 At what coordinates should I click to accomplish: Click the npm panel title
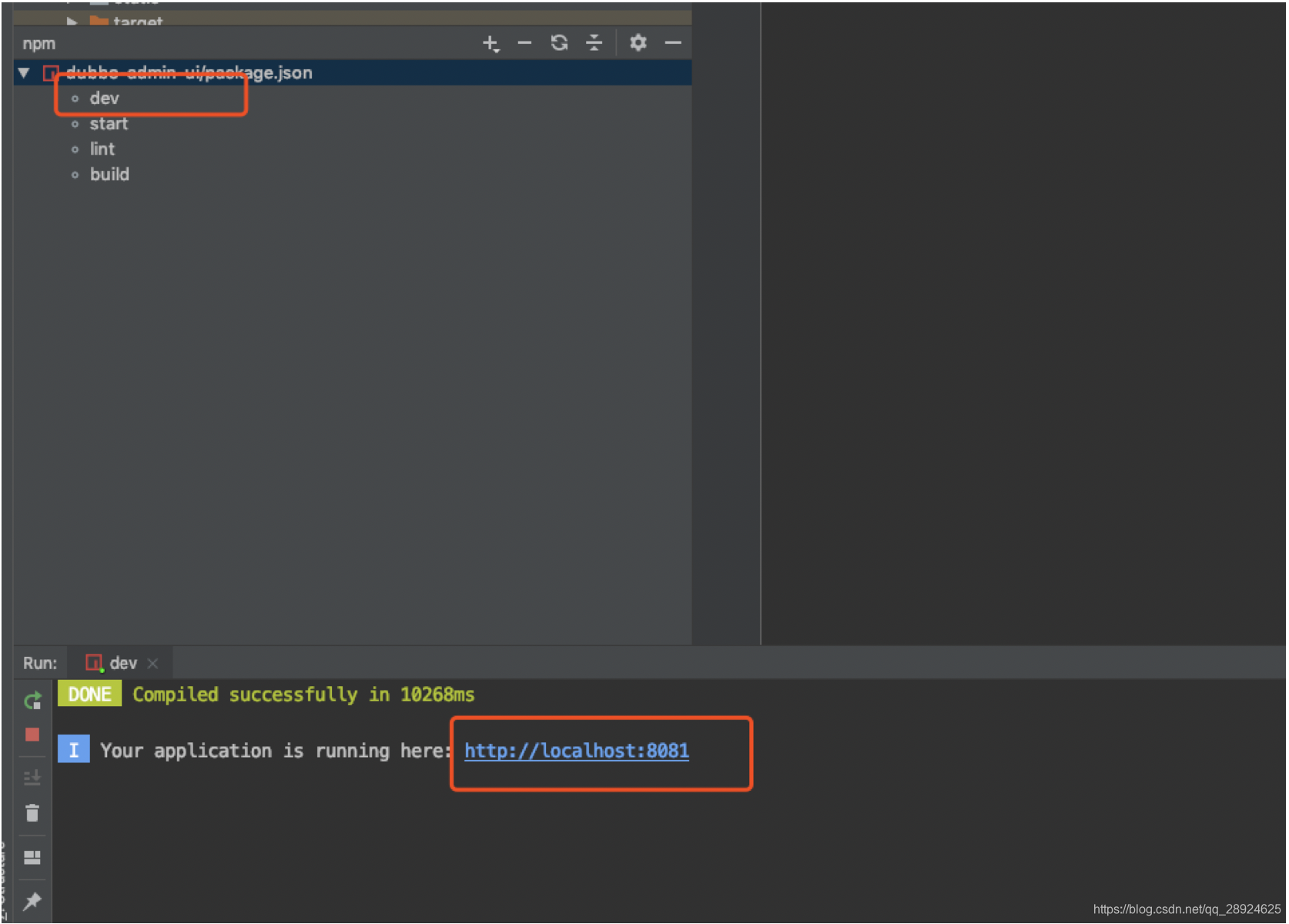pyautogui.click(x=39, y=44)
